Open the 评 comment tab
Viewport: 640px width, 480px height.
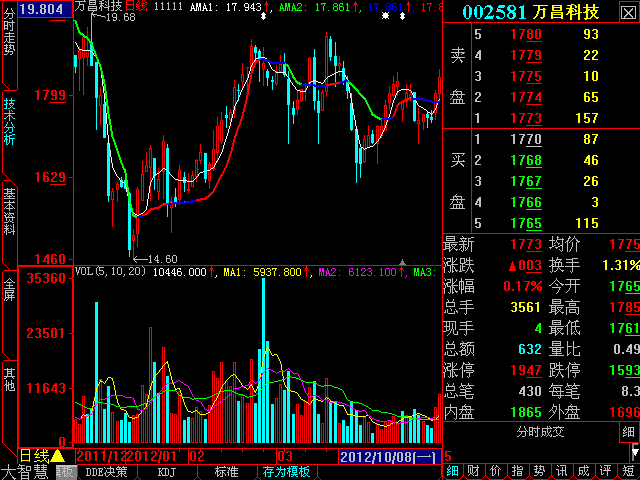pyautogui.click(x=606, y=471)
